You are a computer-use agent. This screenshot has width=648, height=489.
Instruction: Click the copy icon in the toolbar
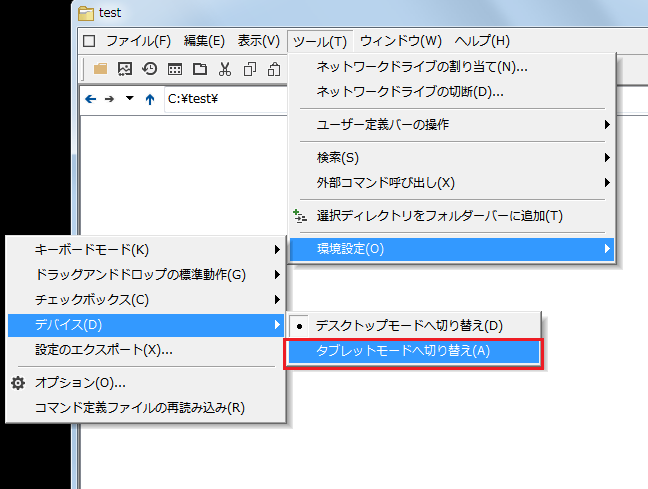[x=249, y=69]
